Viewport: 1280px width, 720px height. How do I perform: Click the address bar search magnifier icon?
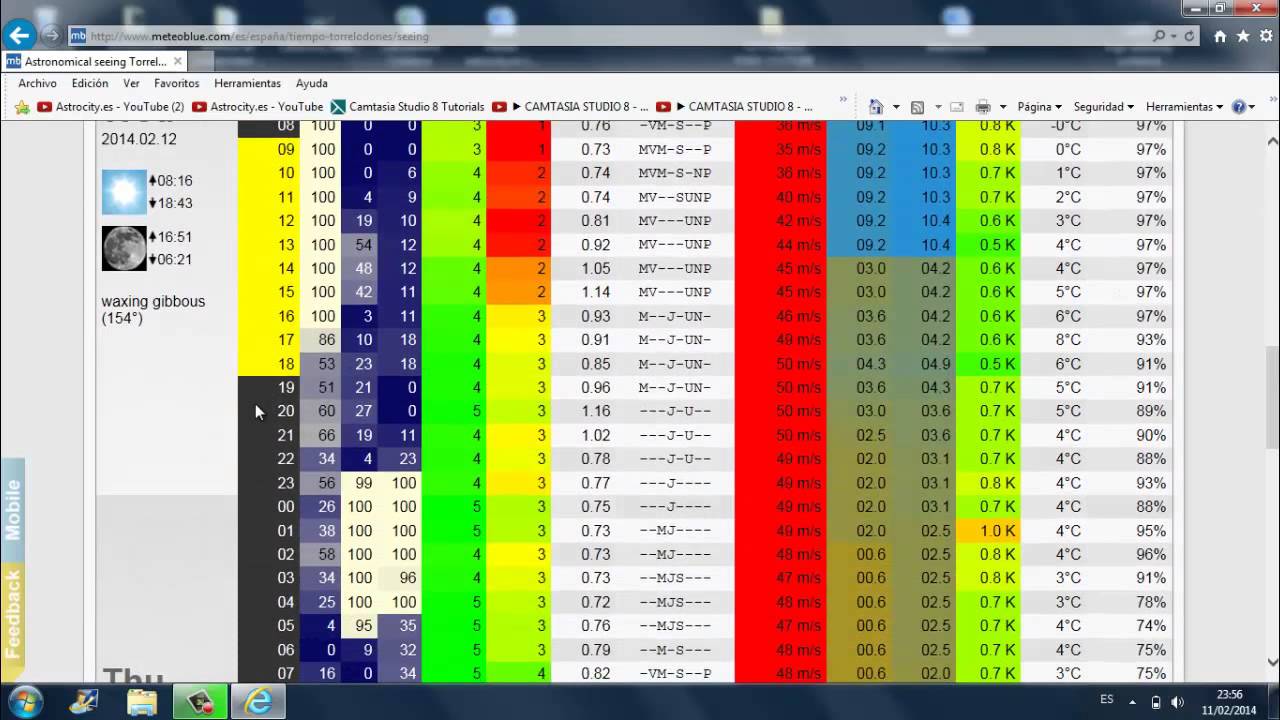(x=1159, y=36)
